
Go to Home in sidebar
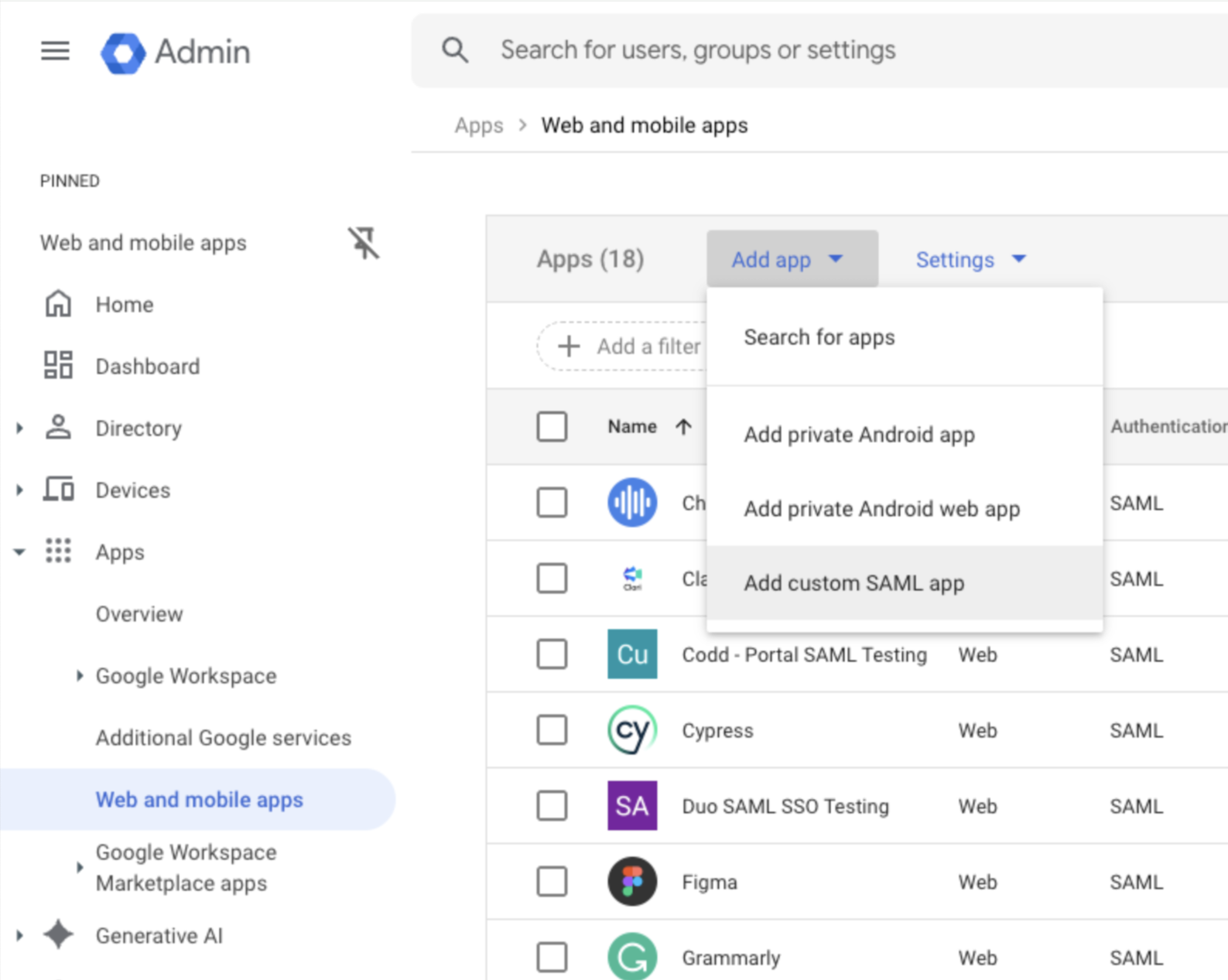point(125,305)
